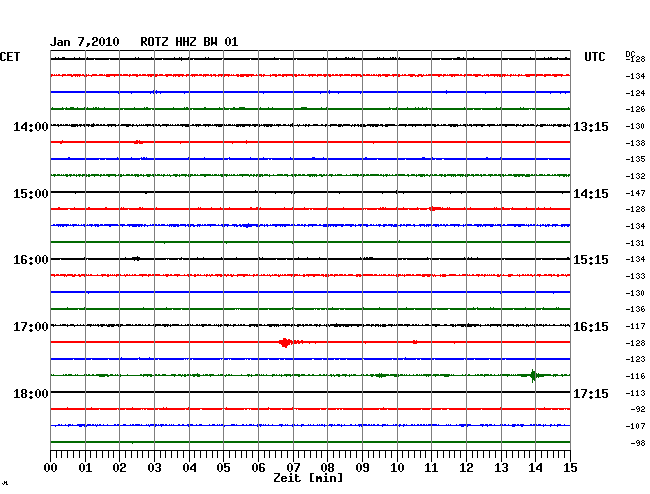Image resolution: width=650 pixels, height=494 pixels.
Task: Click the DC offset value '-117'
Action: (635, 326)
